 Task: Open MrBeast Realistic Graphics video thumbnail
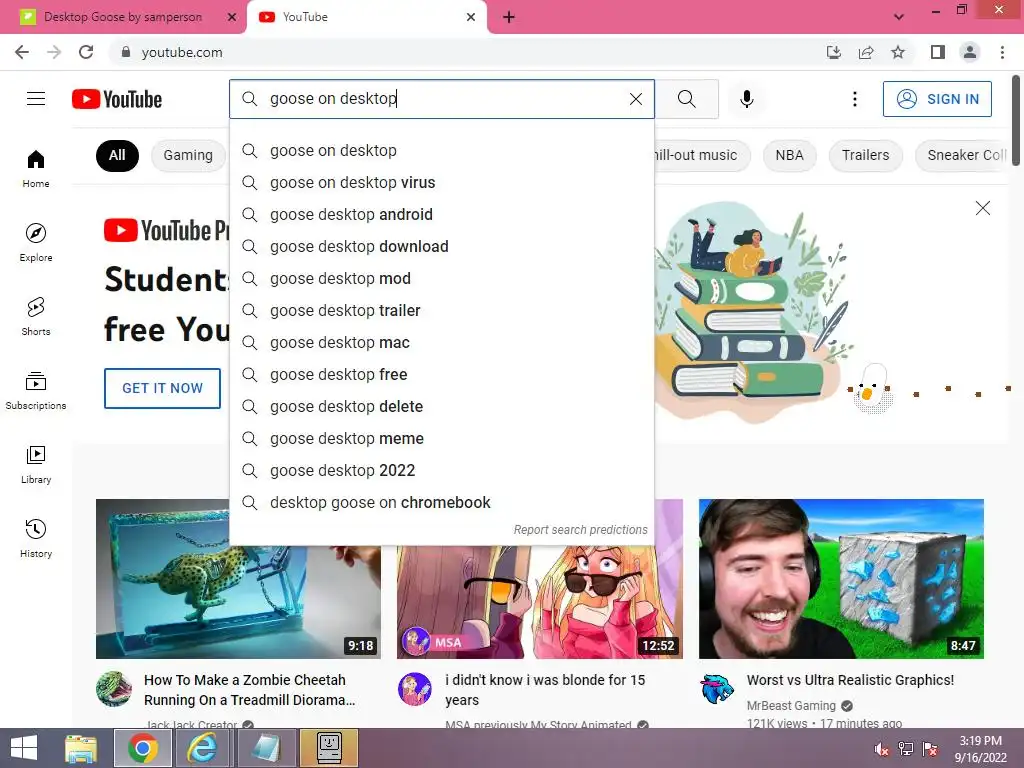tap(841, 579)
